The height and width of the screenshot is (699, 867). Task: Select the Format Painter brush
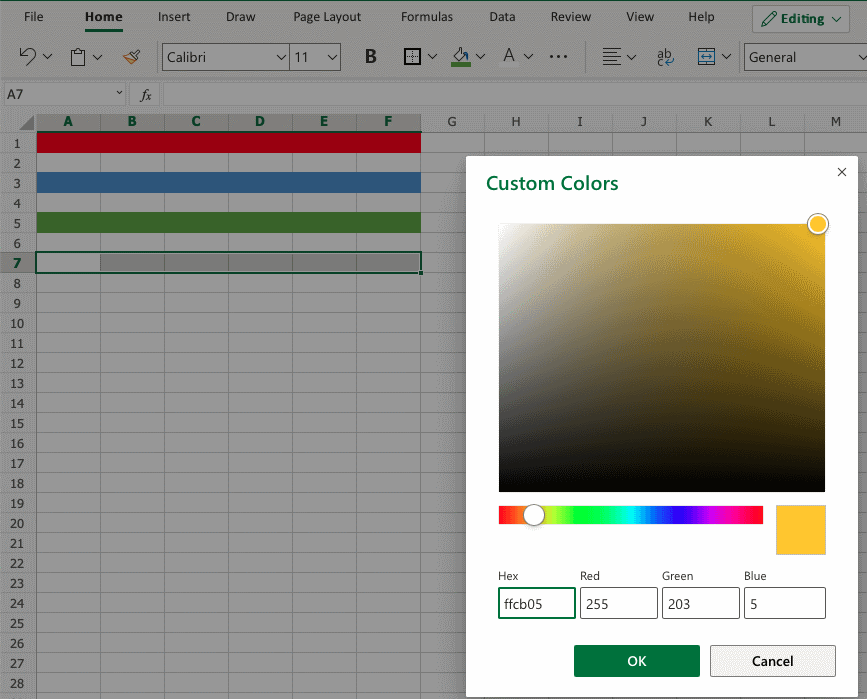coord(131,57)
